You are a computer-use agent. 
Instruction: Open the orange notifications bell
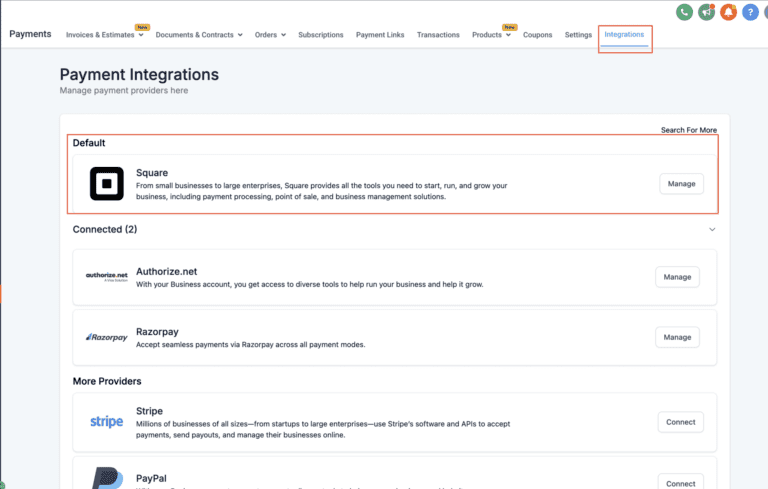pos(728,12)
